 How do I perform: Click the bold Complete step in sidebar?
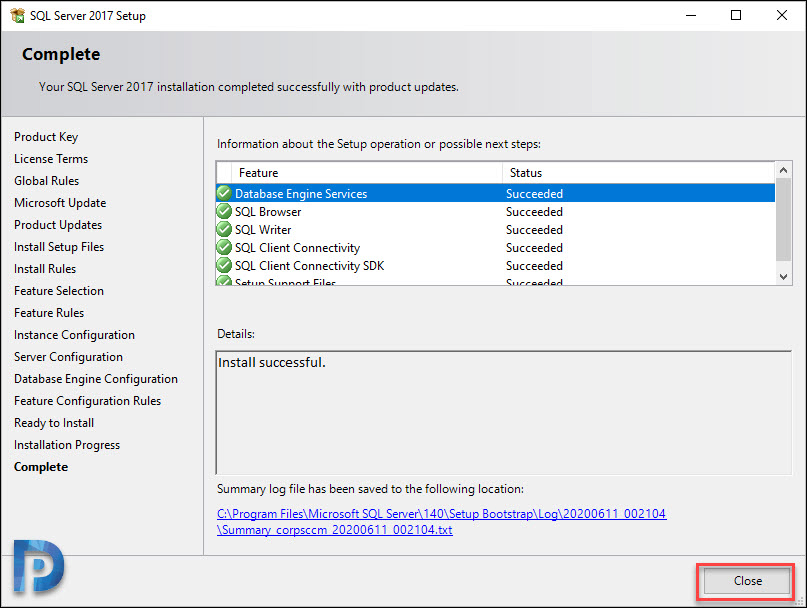pos(41,467)
